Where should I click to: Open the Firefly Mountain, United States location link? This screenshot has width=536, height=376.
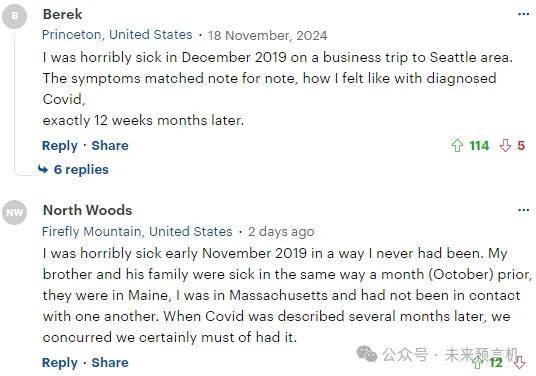[x=137, y=232]
